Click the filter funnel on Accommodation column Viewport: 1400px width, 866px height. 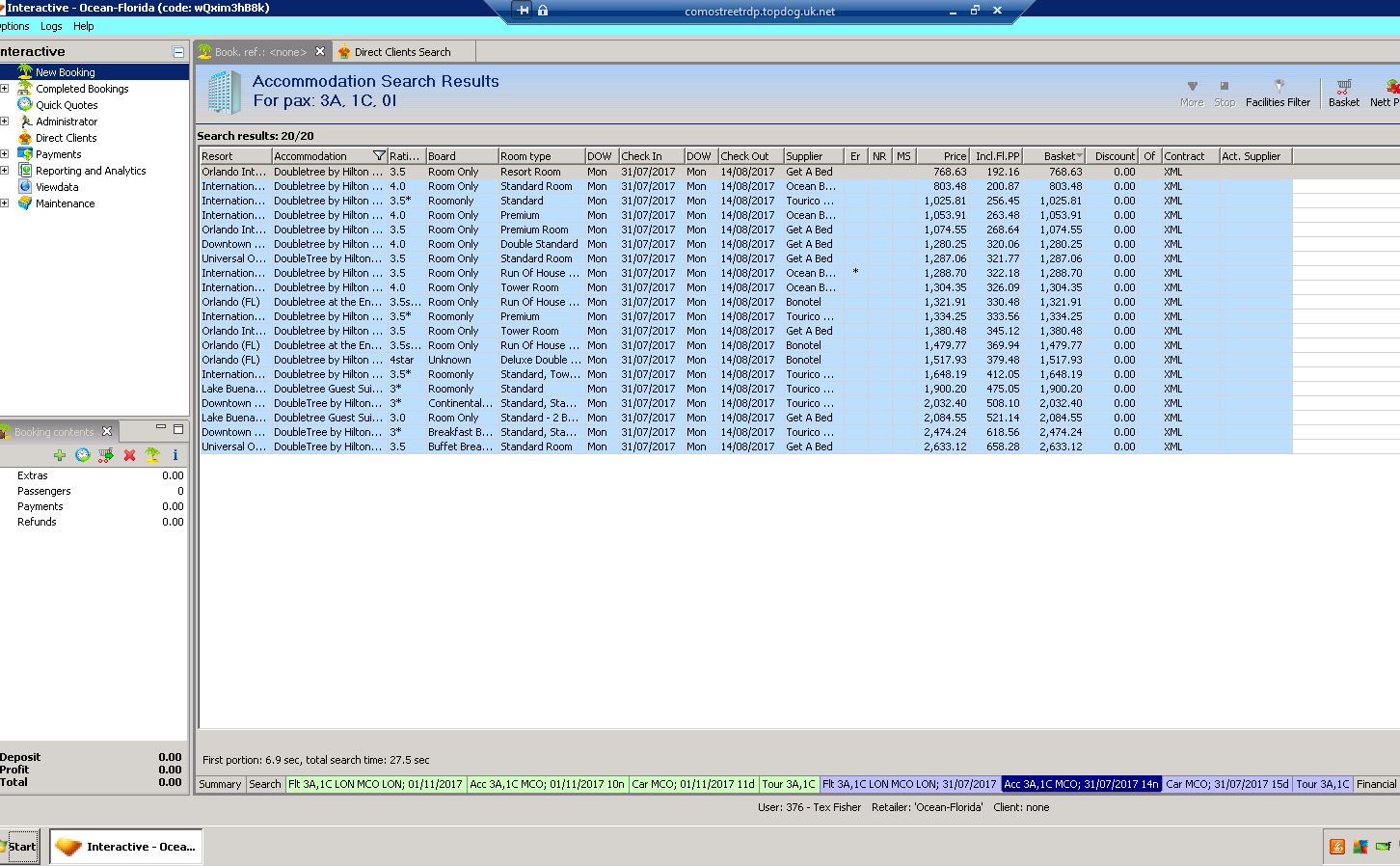(379, 156)
